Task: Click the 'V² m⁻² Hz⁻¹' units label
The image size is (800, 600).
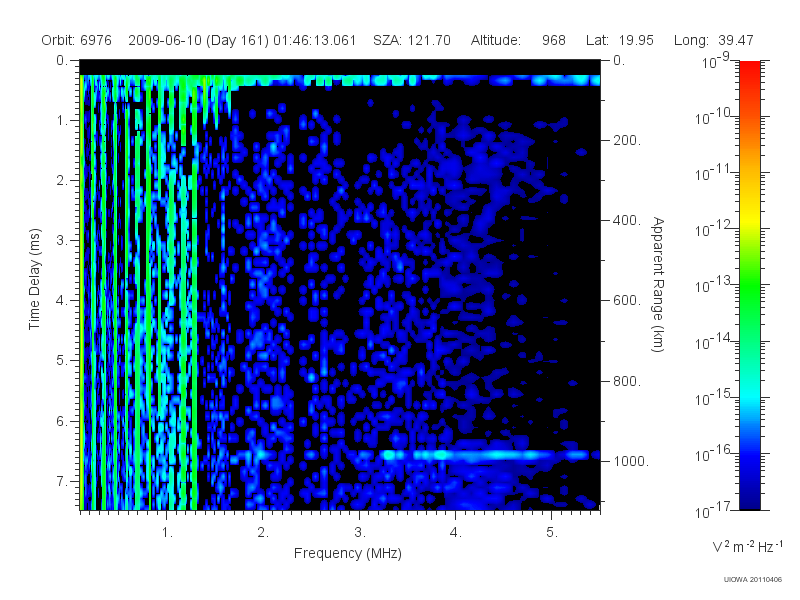Action: coord(747,546)
